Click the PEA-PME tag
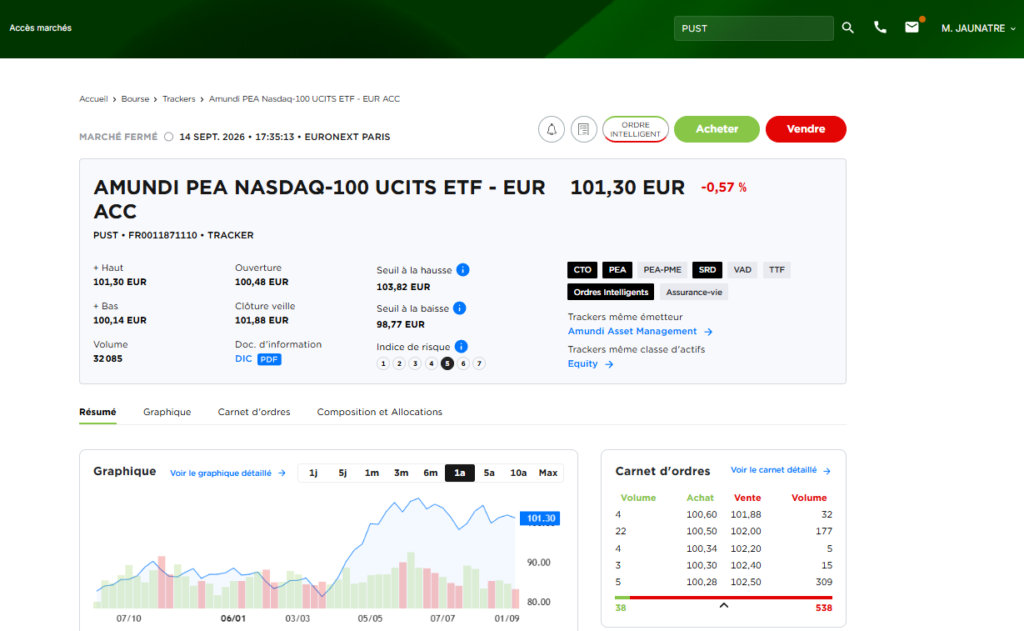1024x631 pixels. (x=662, y=270)
